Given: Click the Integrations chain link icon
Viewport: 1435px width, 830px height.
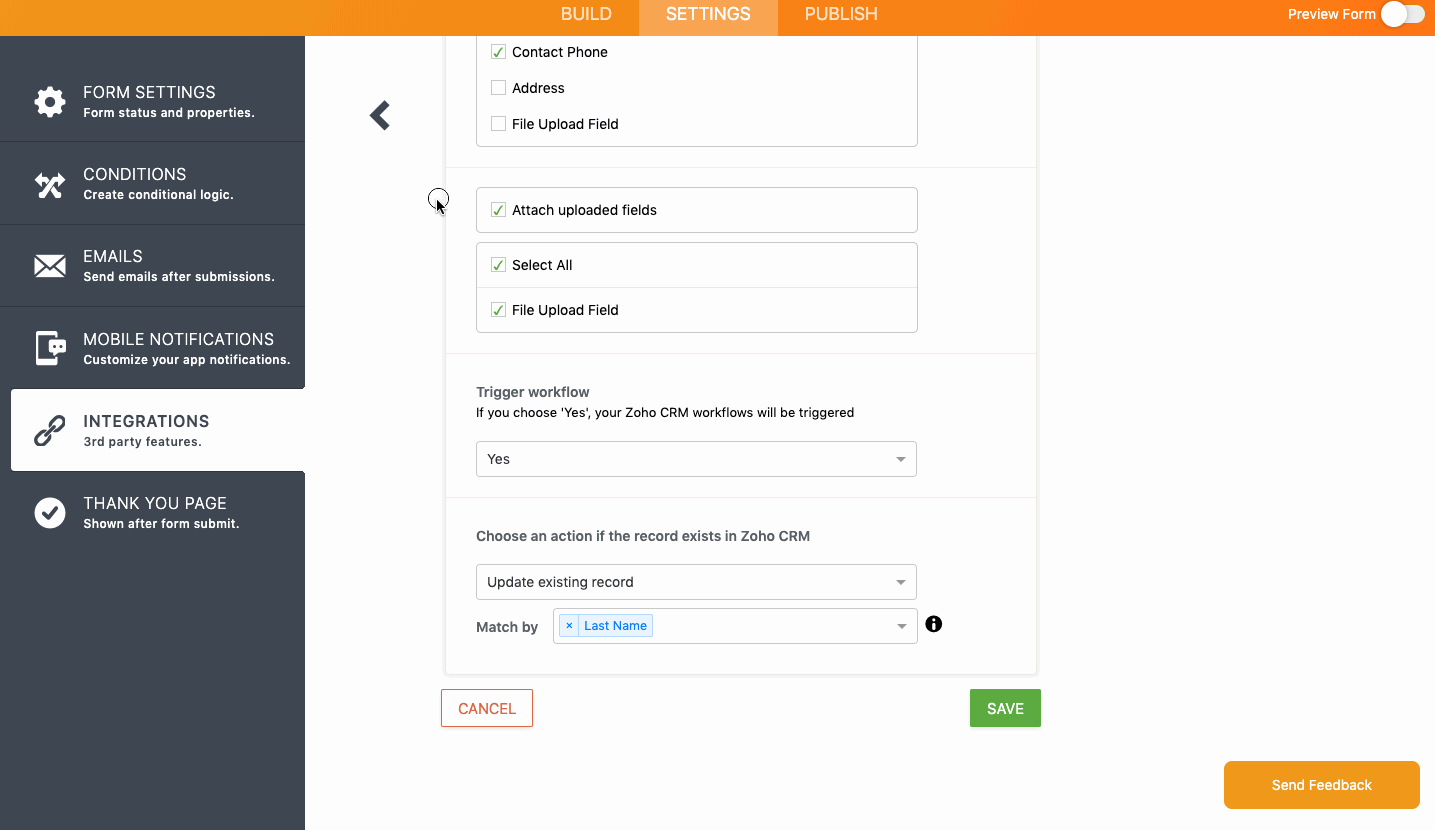Looking at the screenshot, I should pos(50,430).
